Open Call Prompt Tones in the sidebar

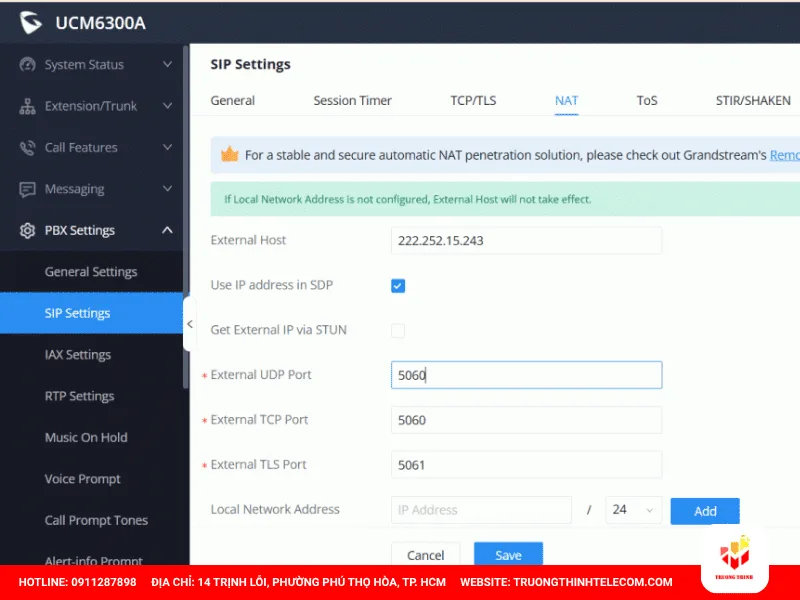pos(91,520)
